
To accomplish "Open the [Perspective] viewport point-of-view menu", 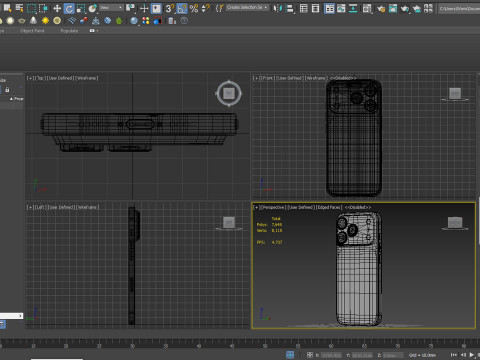I will click(273, 207).
